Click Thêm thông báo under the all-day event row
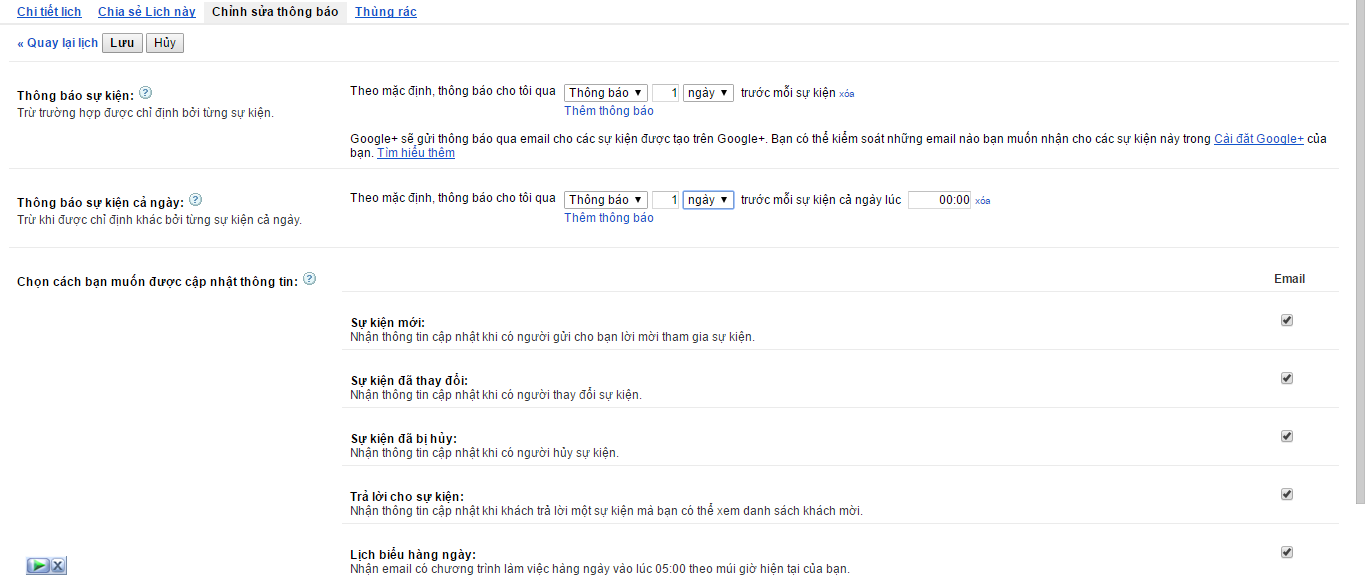The width and height of the screenshot is (1365, 581). coord(609,218)
